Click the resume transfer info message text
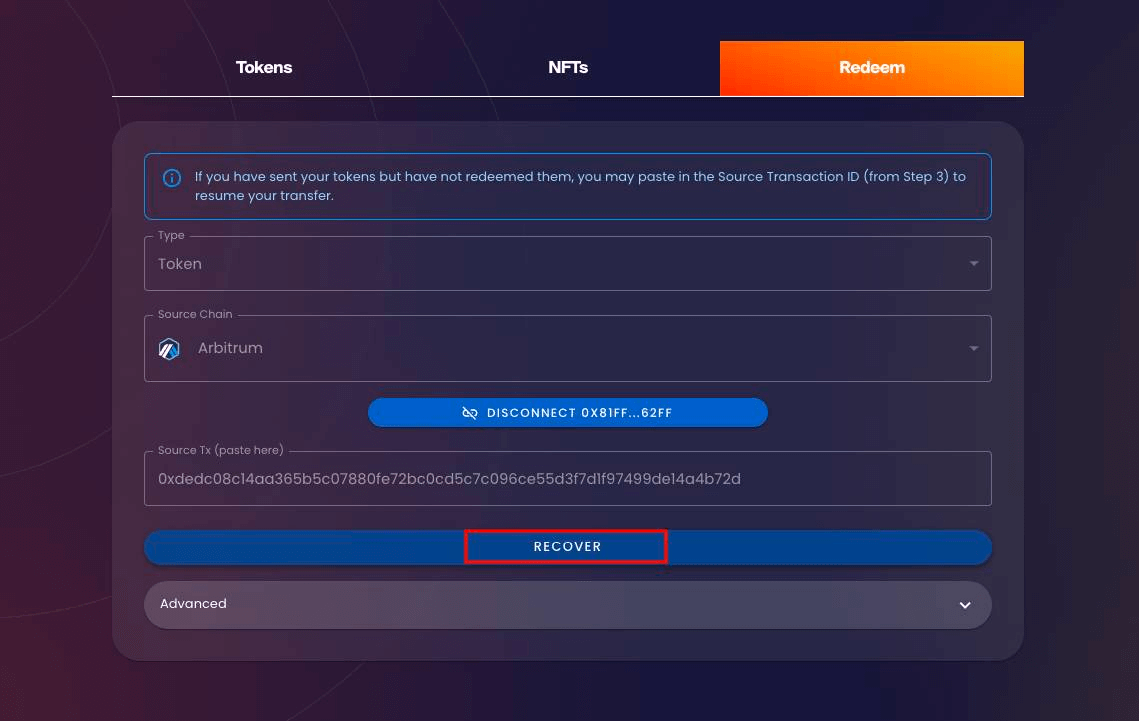The height and width of the screenshot is (721, 1139). point(580,186)
